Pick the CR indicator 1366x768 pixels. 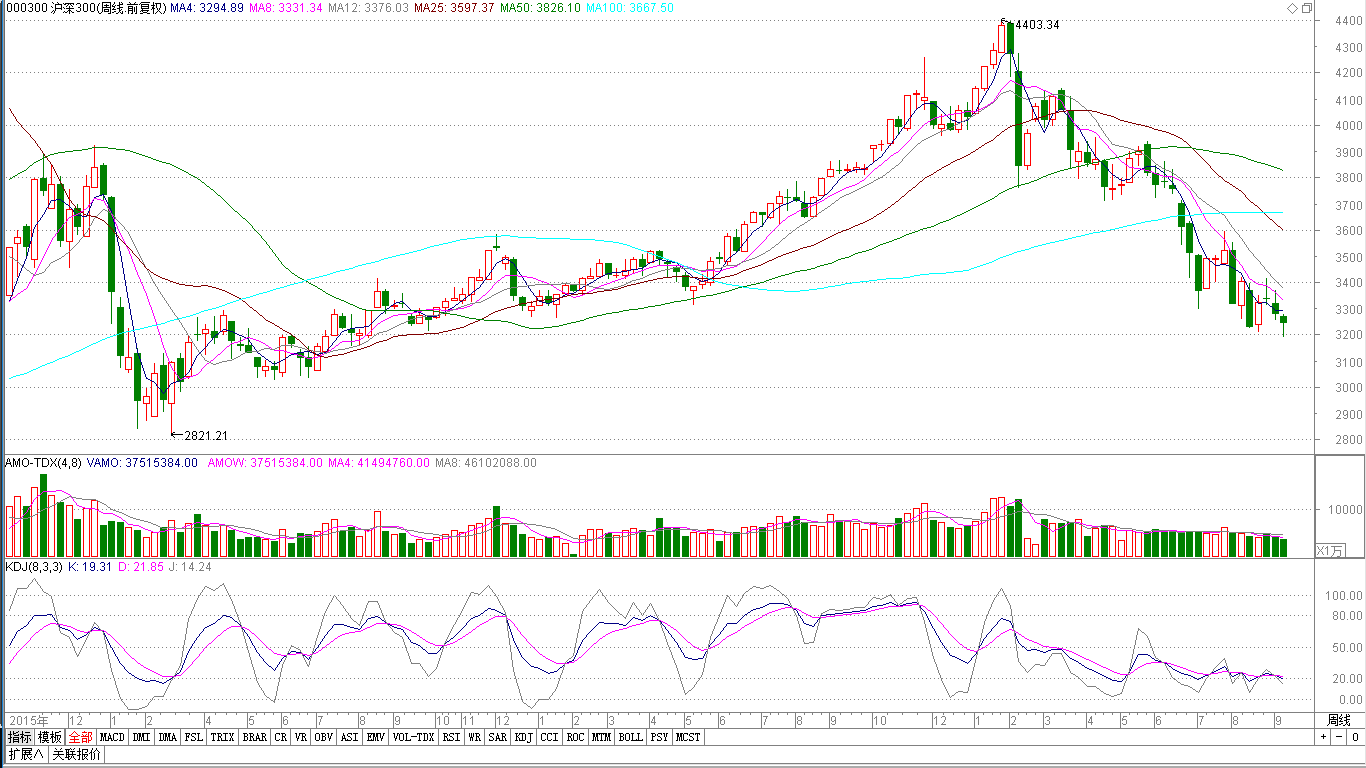click(x=280, y=737)
